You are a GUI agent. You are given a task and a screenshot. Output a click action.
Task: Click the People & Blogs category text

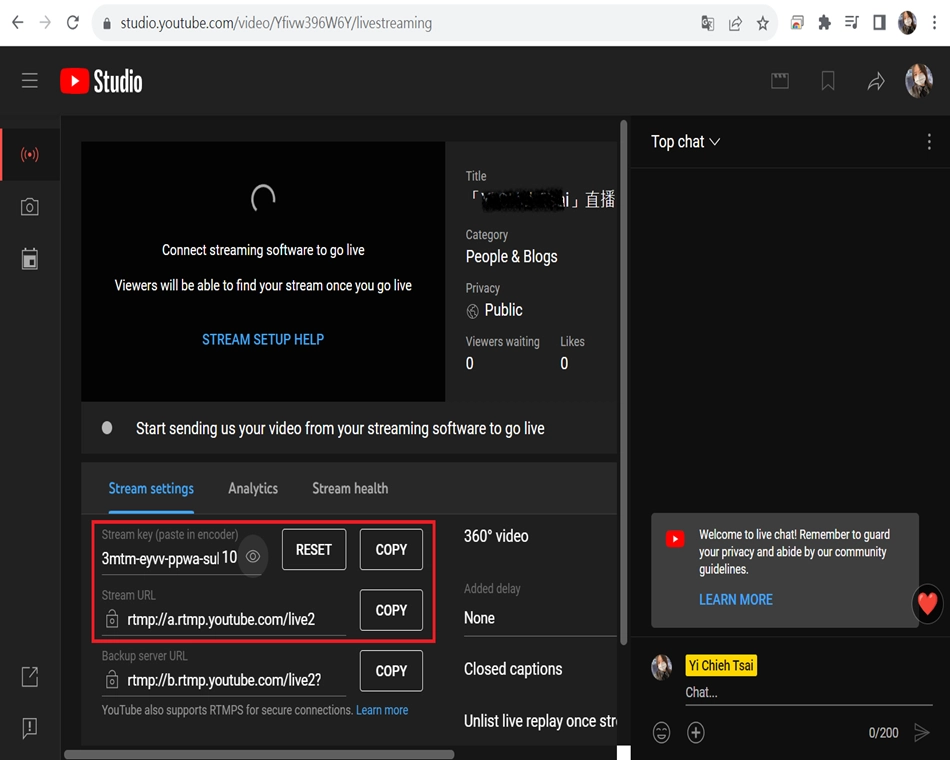point(511,256)
